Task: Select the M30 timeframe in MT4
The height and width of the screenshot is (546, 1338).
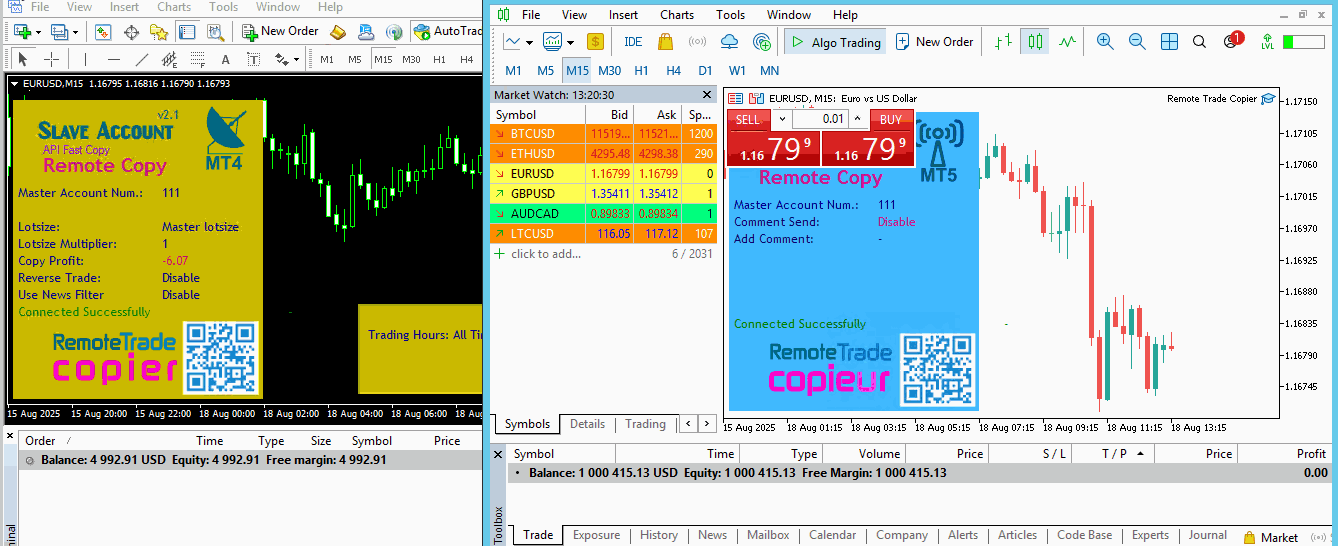Action: (x=411, y=59)
